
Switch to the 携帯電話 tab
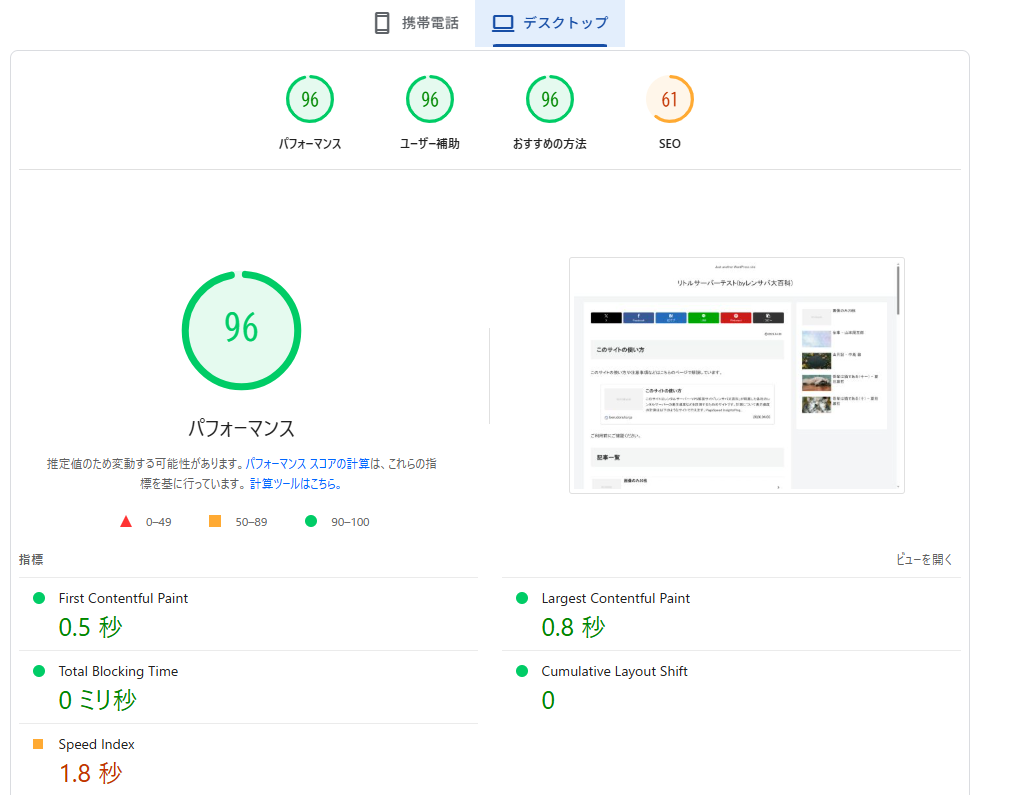[417, 23]
